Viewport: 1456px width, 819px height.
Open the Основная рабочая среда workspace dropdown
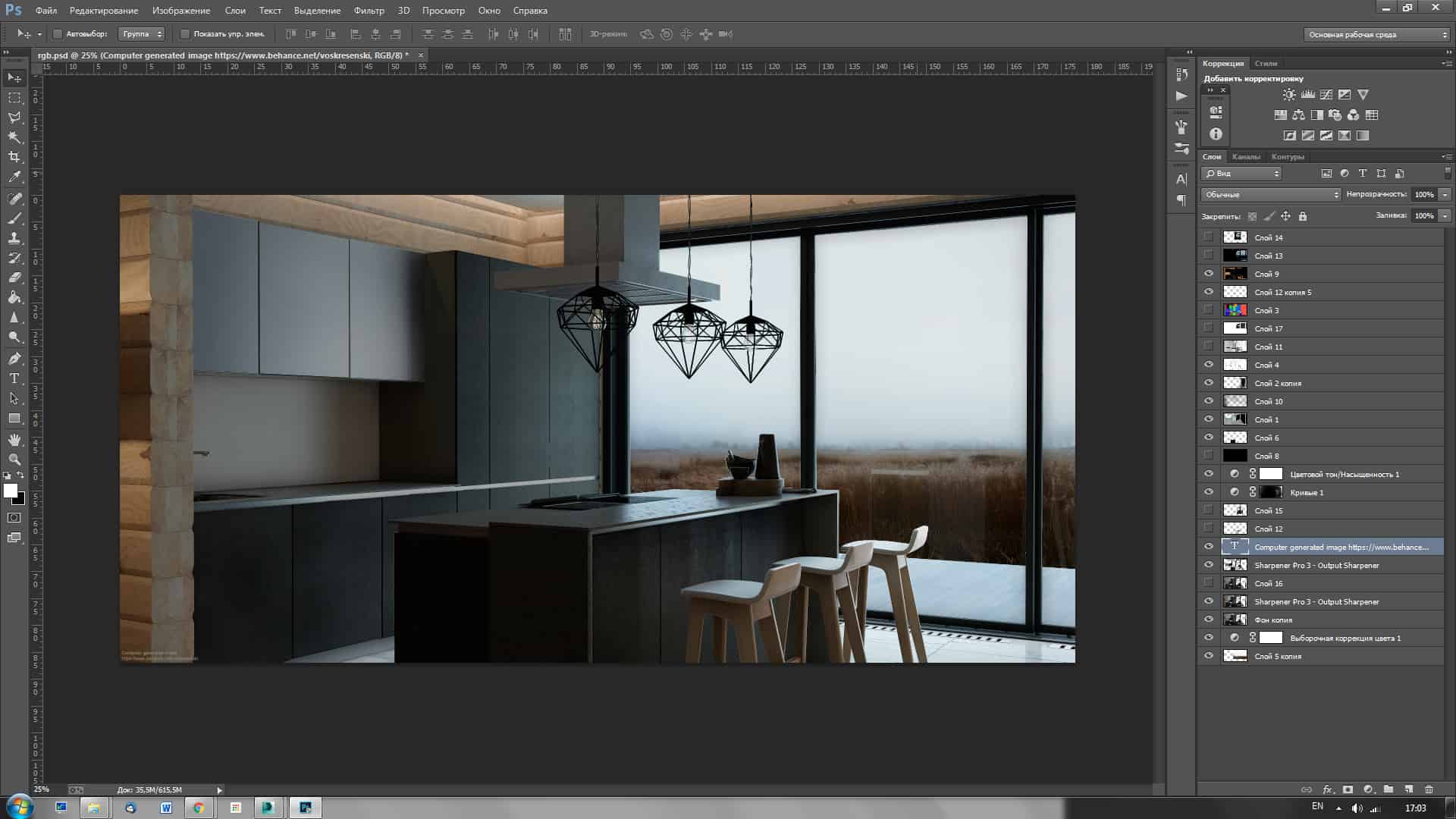point(1376,35)
